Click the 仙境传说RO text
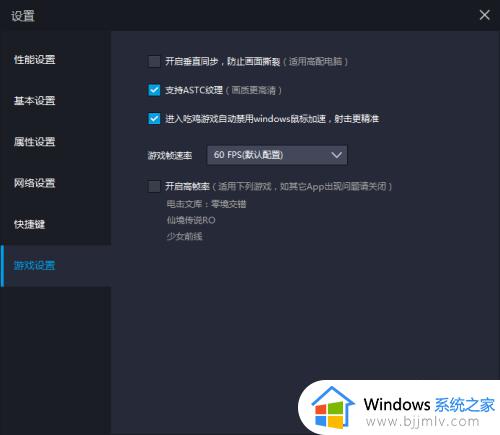The width and height of the screenshot is (500, 435). pyautogui.click(x=191, y=220)
